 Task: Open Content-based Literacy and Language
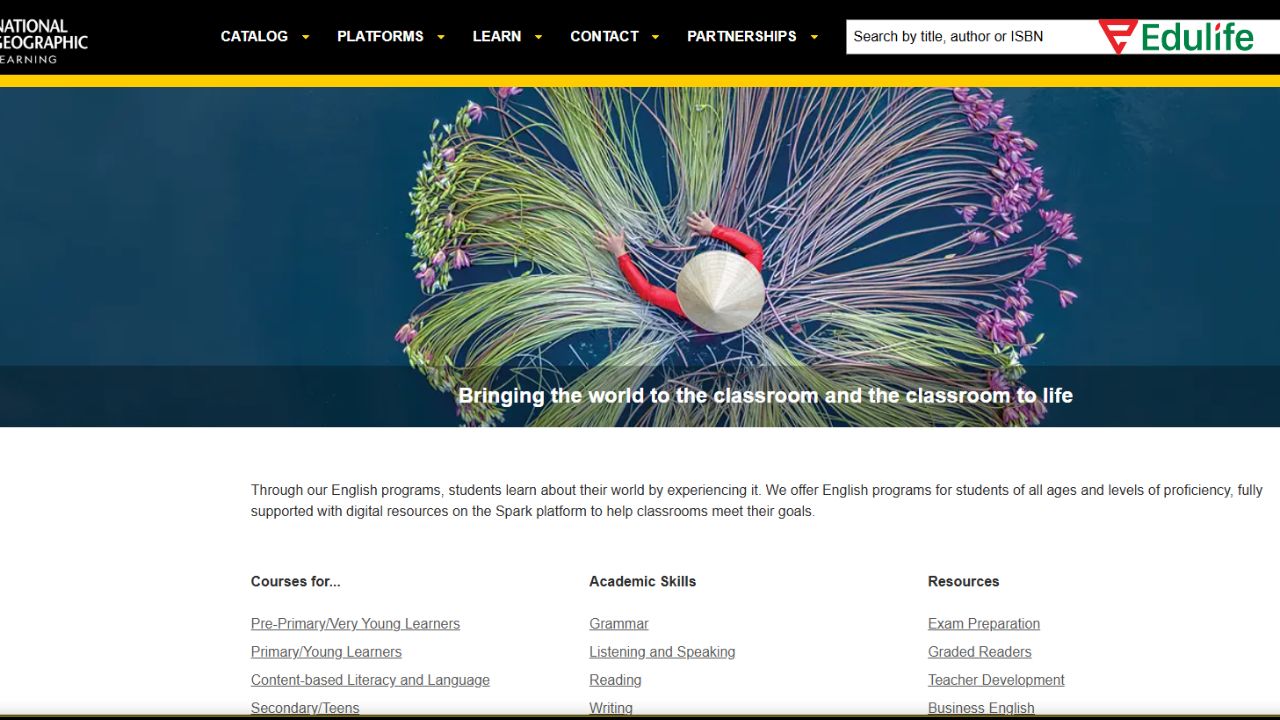370,680
